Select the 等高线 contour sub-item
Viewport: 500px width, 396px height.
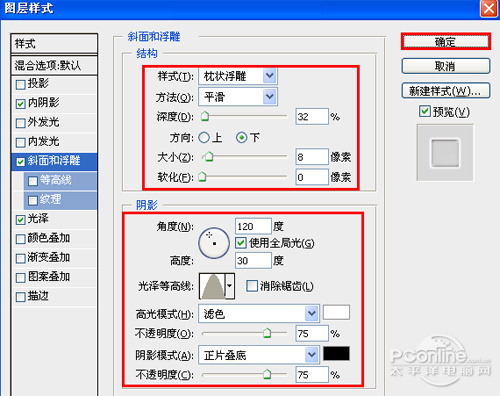pos(61,180)
